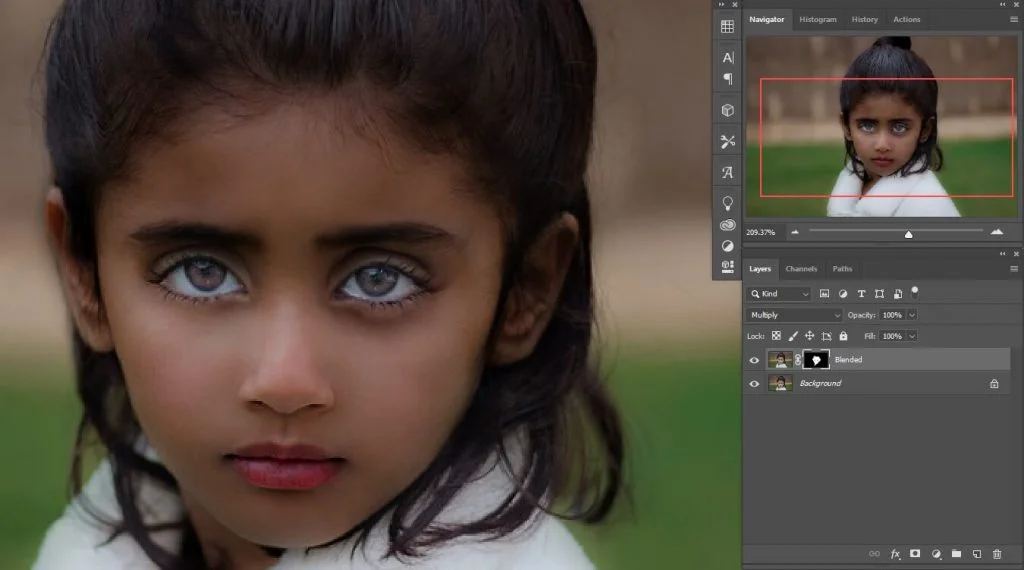Click zoom in large mountains icon in Navigator

tap(997, 232)
